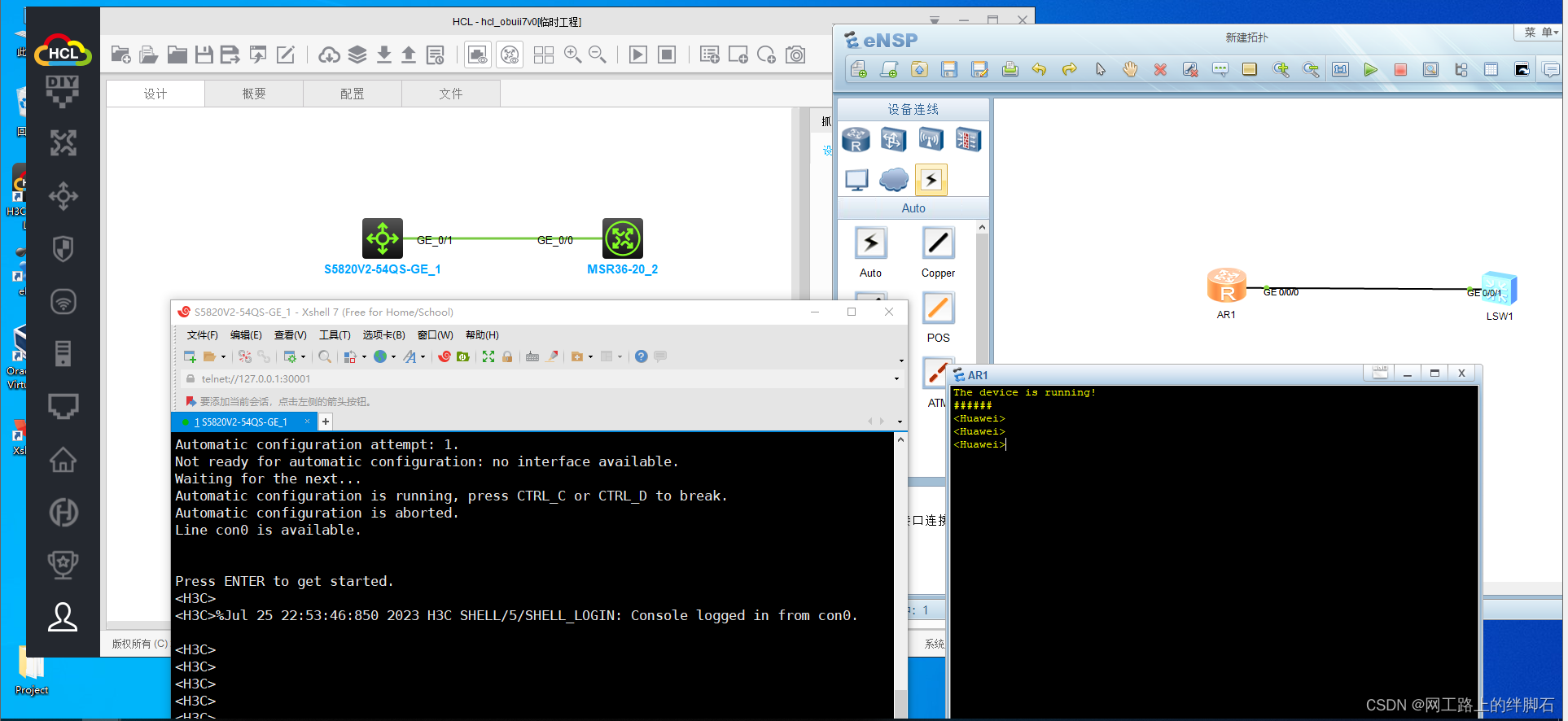The height and width of the screenshot is (721, 1568).
Task: Open the 工具(T) menu in Xshell
Action: [x=335, y=335]
